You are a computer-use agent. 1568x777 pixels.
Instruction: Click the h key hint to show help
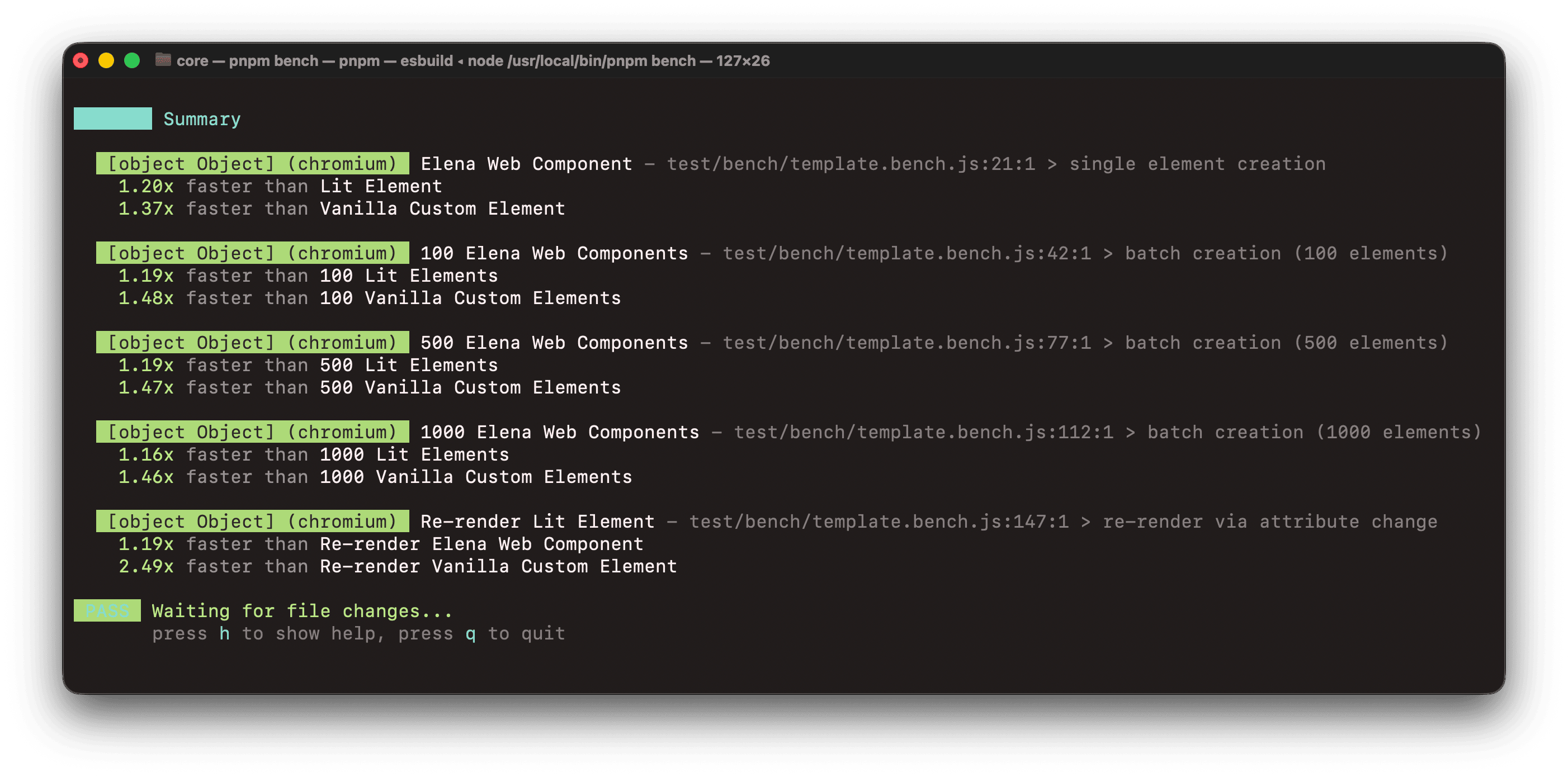click(225, 633)
